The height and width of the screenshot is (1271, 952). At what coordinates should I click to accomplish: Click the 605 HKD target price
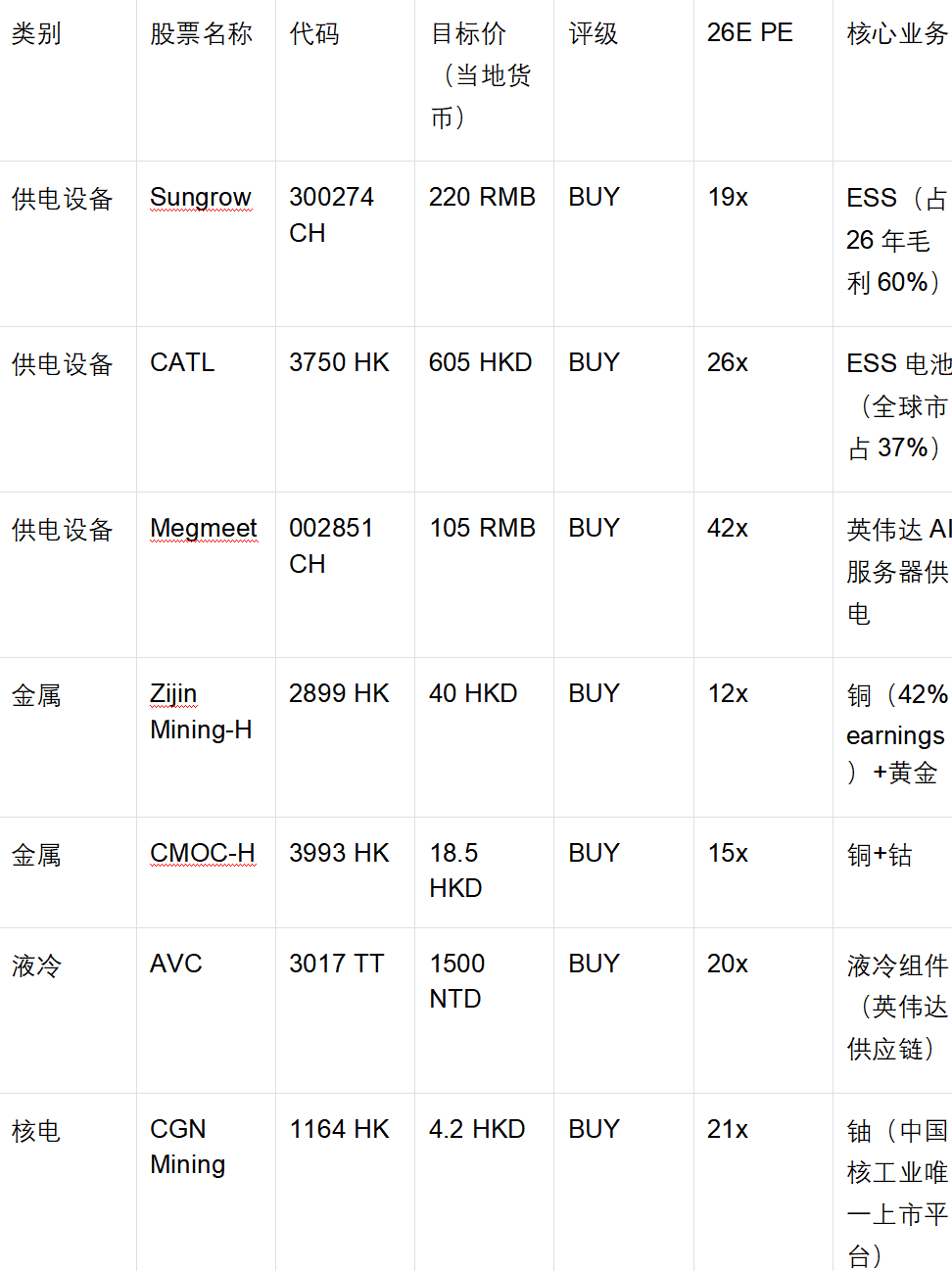pyautogui.click(x=480, y=363)
